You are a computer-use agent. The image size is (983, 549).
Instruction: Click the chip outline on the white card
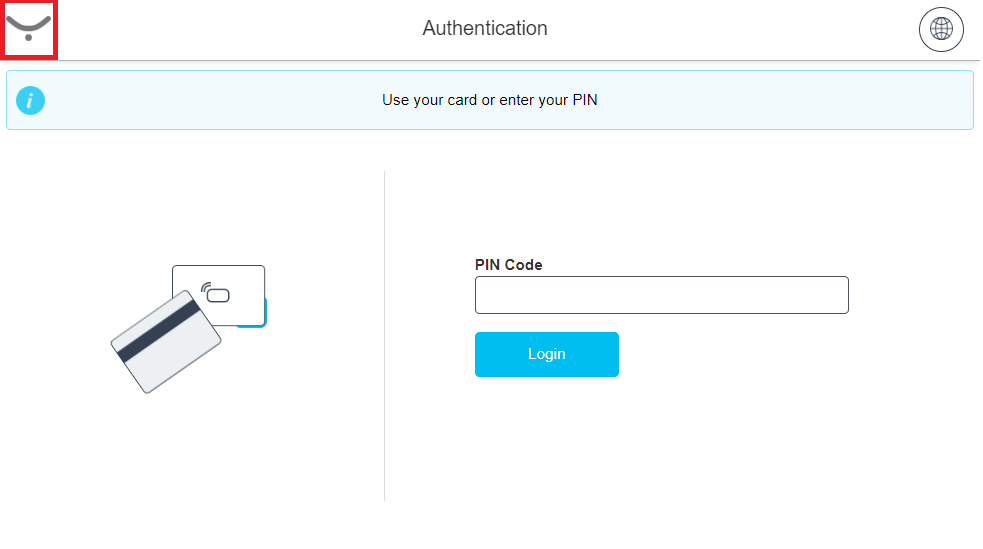click(x=218, y=295)
